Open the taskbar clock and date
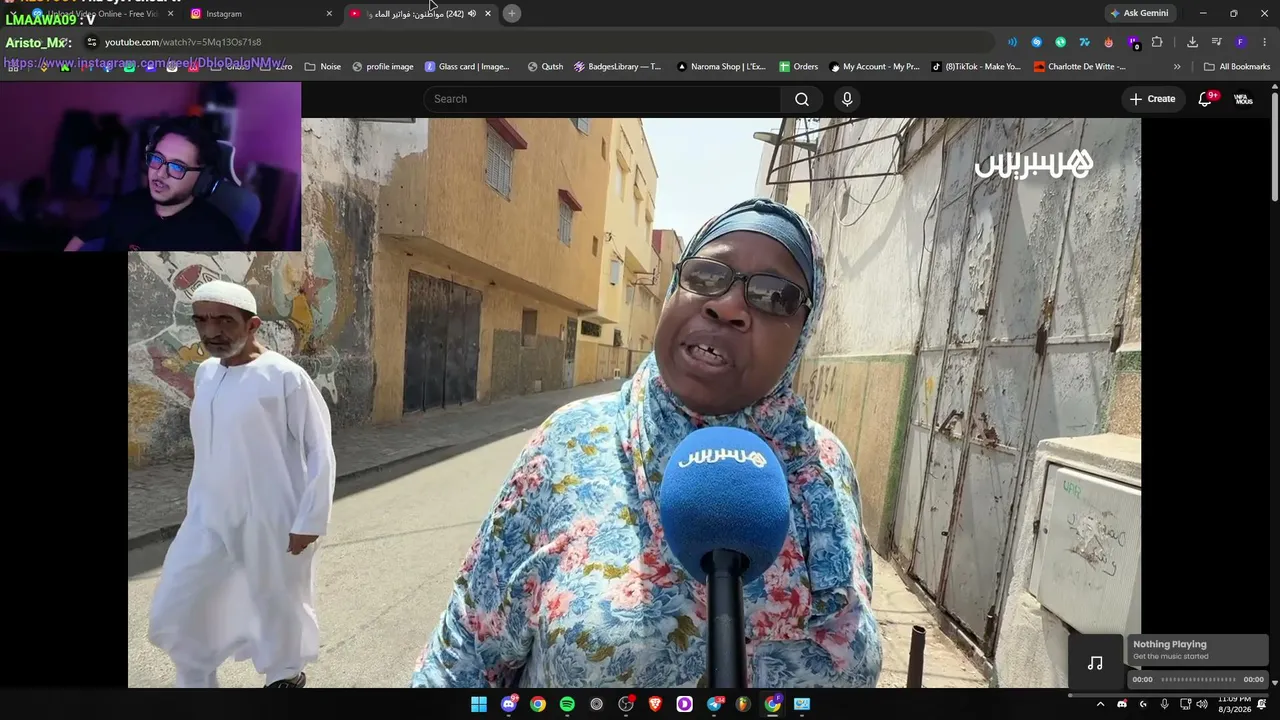The image size is (1280, 720). point(1234,704)
